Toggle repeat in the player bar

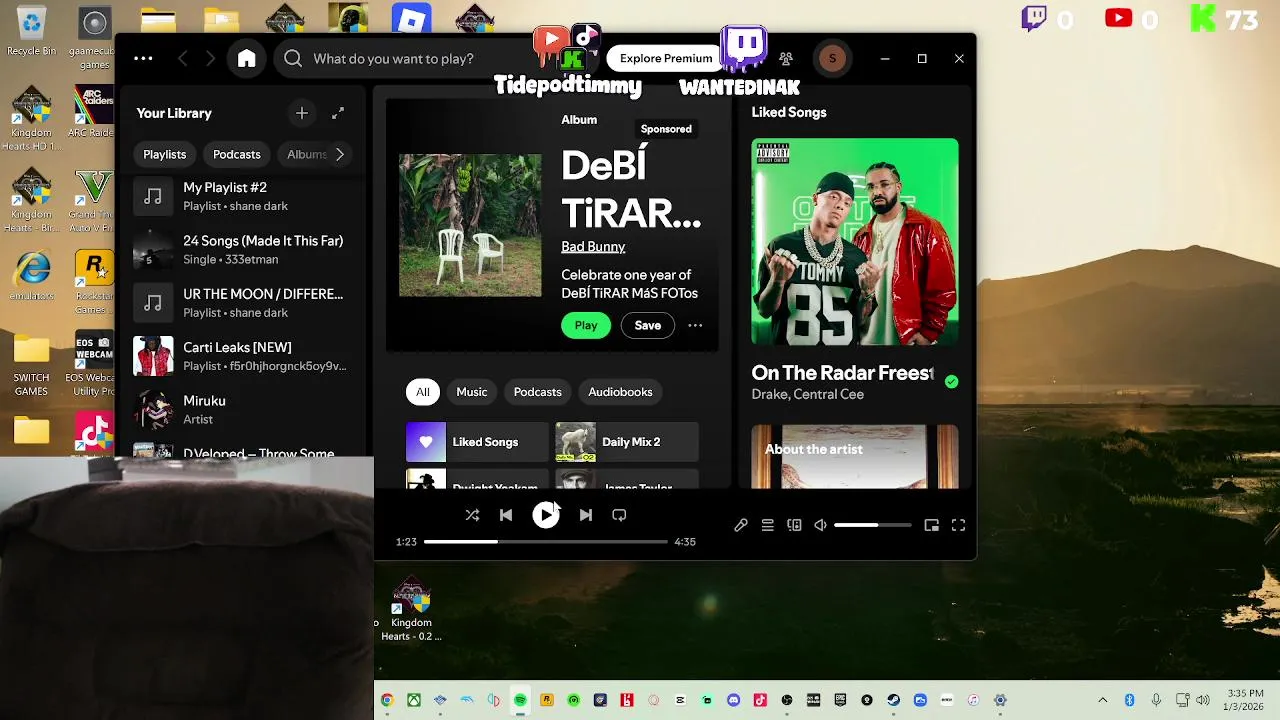619,515
